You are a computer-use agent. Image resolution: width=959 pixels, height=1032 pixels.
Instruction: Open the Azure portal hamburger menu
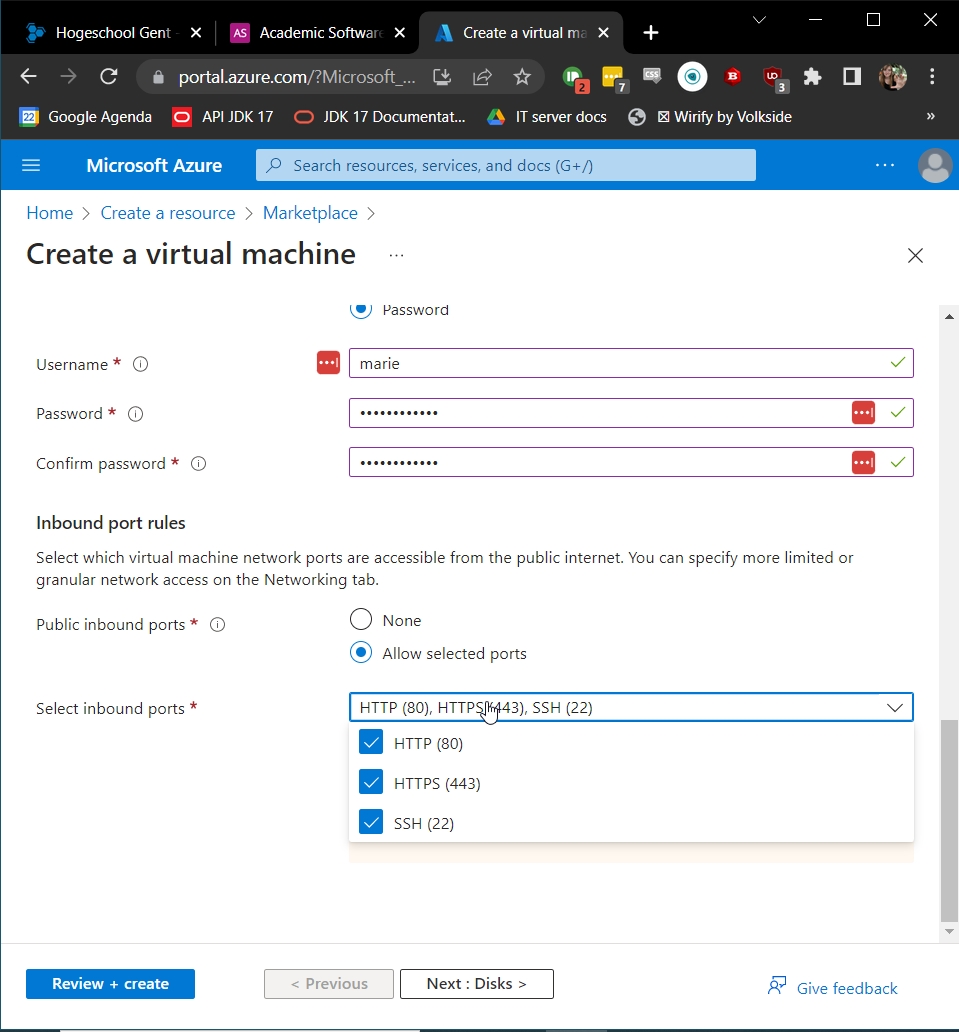[31, 165]
